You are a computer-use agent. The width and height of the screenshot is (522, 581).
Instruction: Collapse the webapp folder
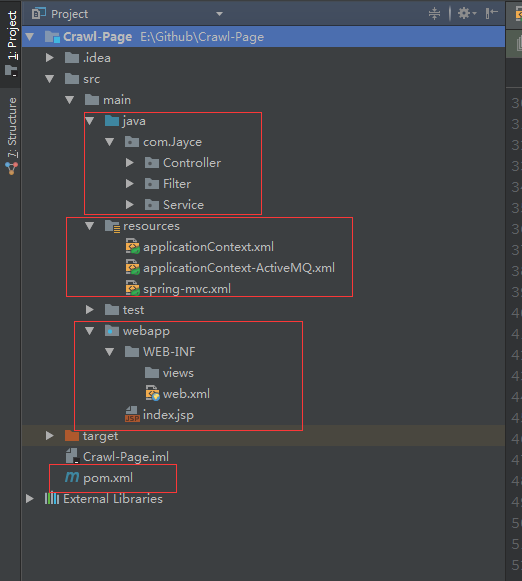tap(89, 331)
